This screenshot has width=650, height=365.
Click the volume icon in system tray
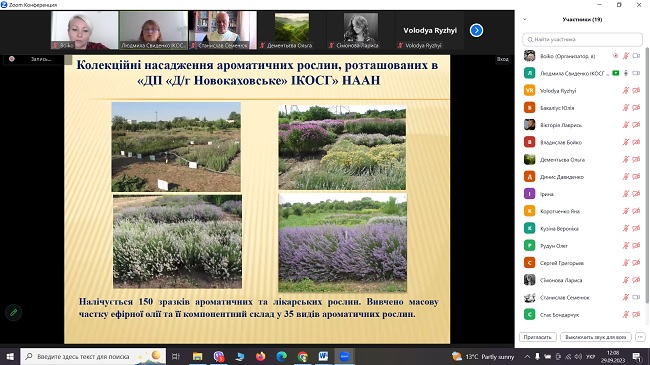(578, 356)
